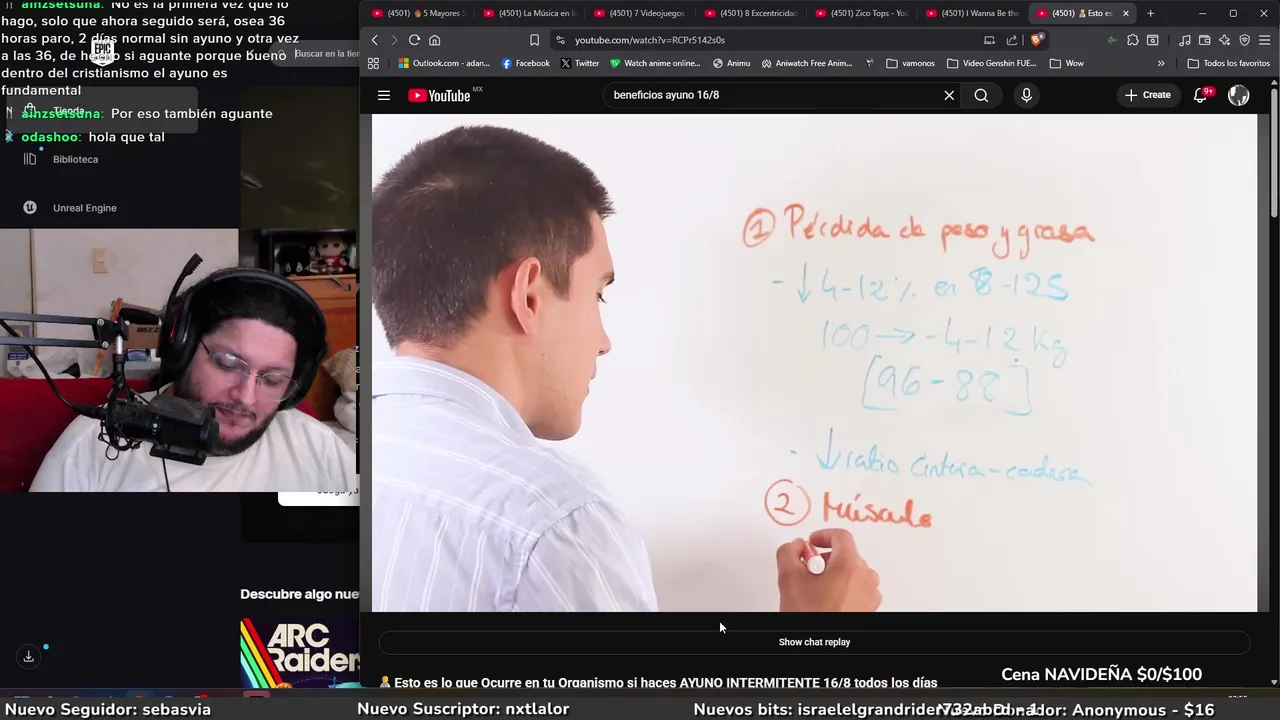1280x720 pixels.
Task: Bookmark this page with the bookmark icon
Action: click(534, 40)
